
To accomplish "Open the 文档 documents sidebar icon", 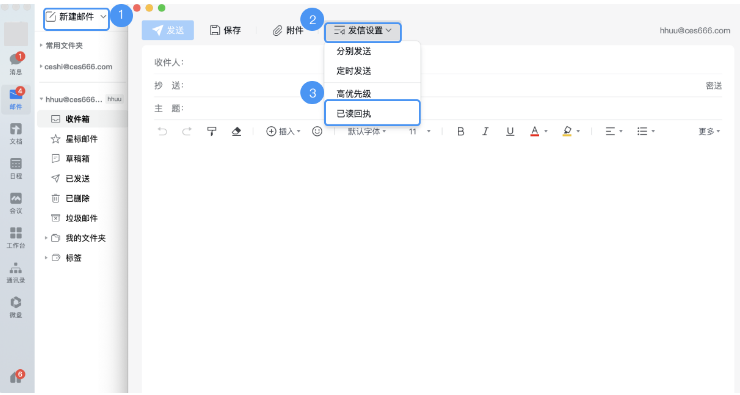I will click(16, 134).
